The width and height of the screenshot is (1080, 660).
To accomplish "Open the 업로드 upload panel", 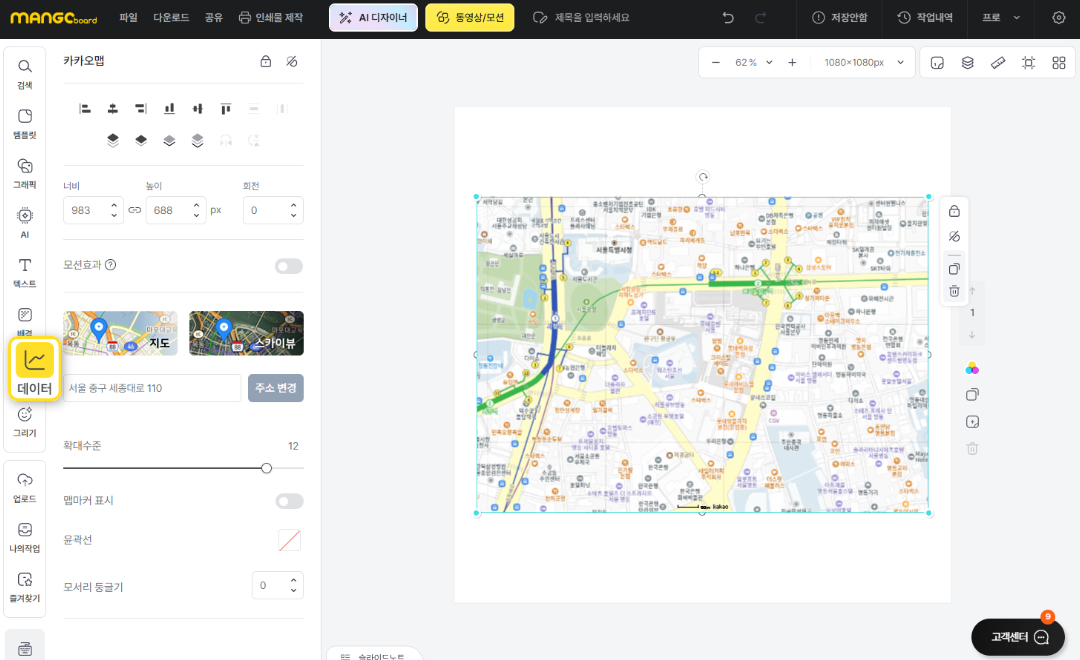I will pos(25,486).
